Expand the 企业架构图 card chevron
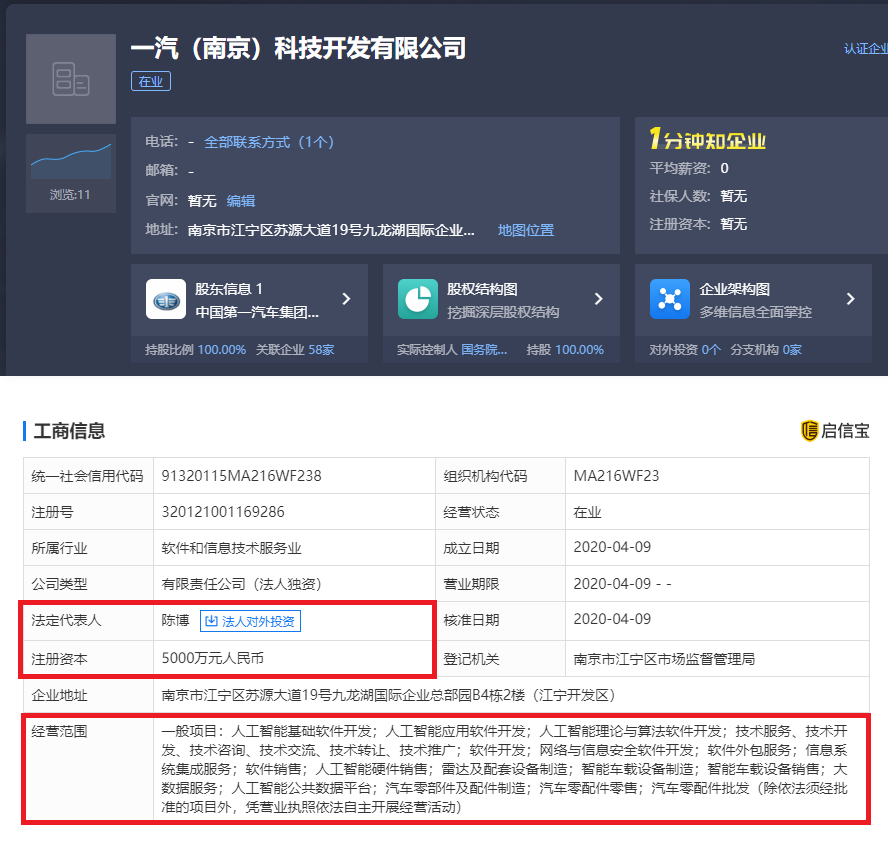Viewport: 888px width, 846px height. click(x=850, y=299)
